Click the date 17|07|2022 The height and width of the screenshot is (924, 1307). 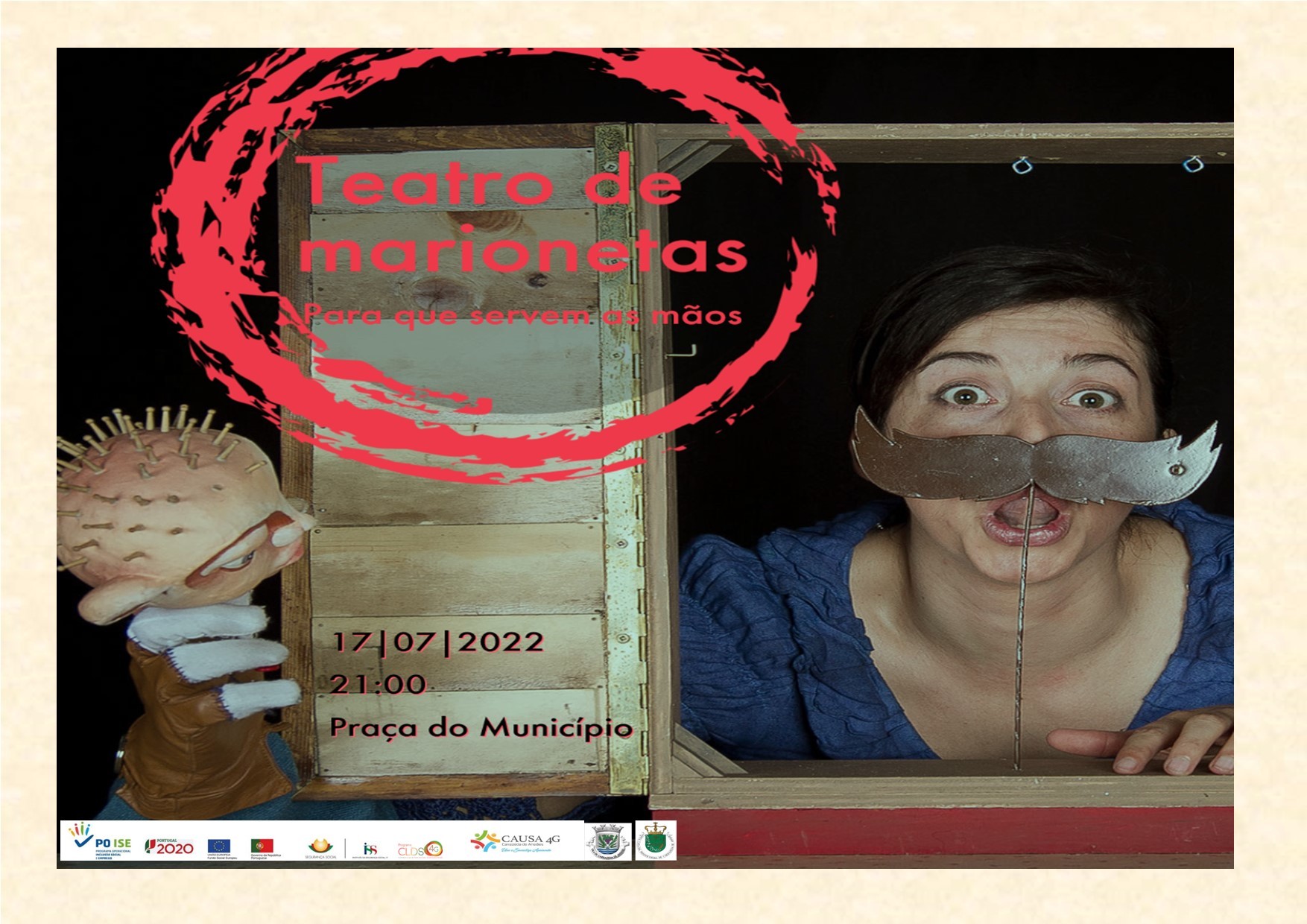437,642
